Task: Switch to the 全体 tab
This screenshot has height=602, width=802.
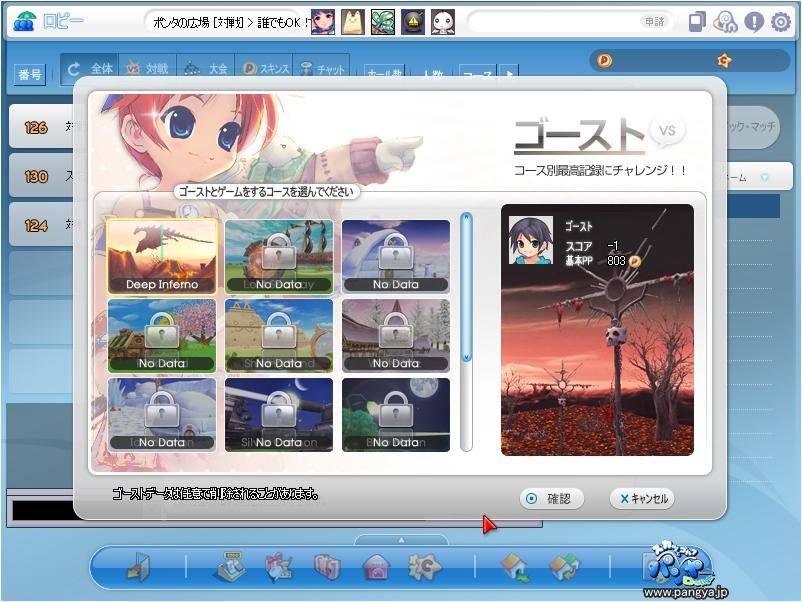Action: click(x=90, y=69)
